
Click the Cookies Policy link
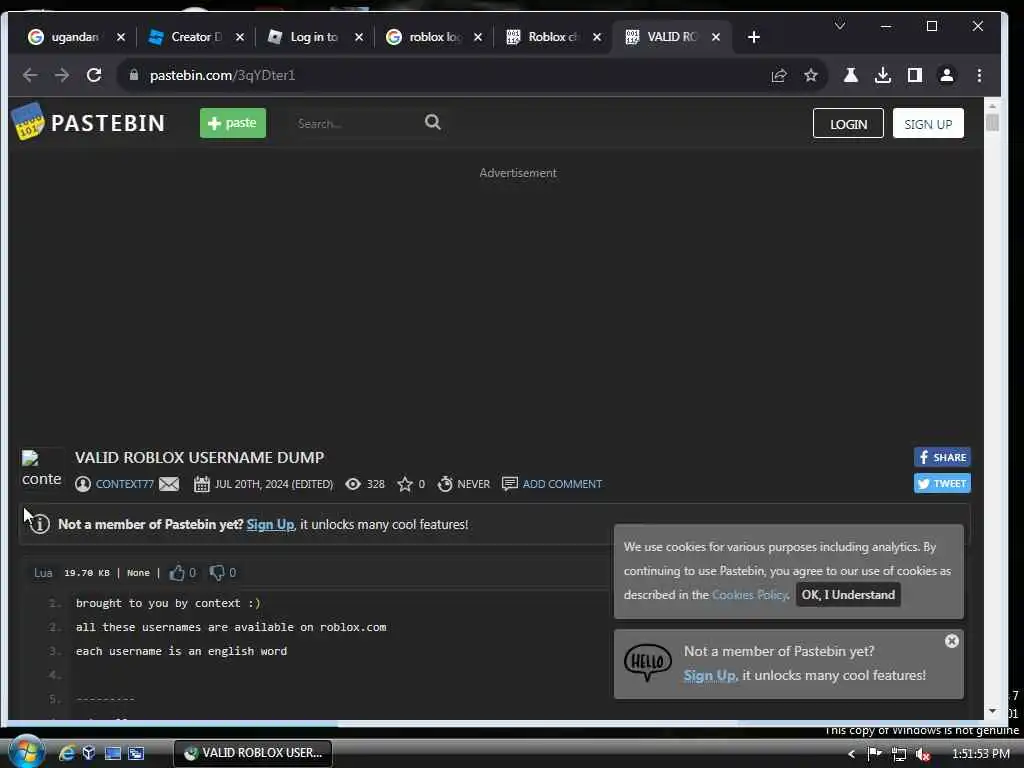[750, 595]
